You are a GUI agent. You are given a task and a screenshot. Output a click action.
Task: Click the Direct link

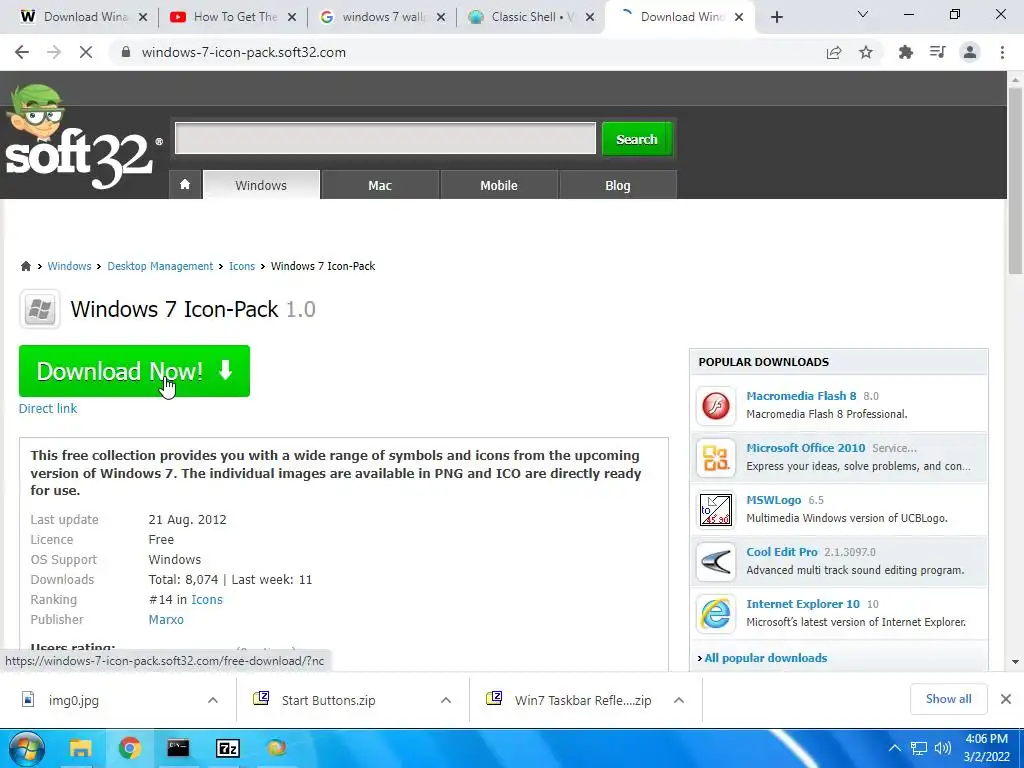pos(48,409)
